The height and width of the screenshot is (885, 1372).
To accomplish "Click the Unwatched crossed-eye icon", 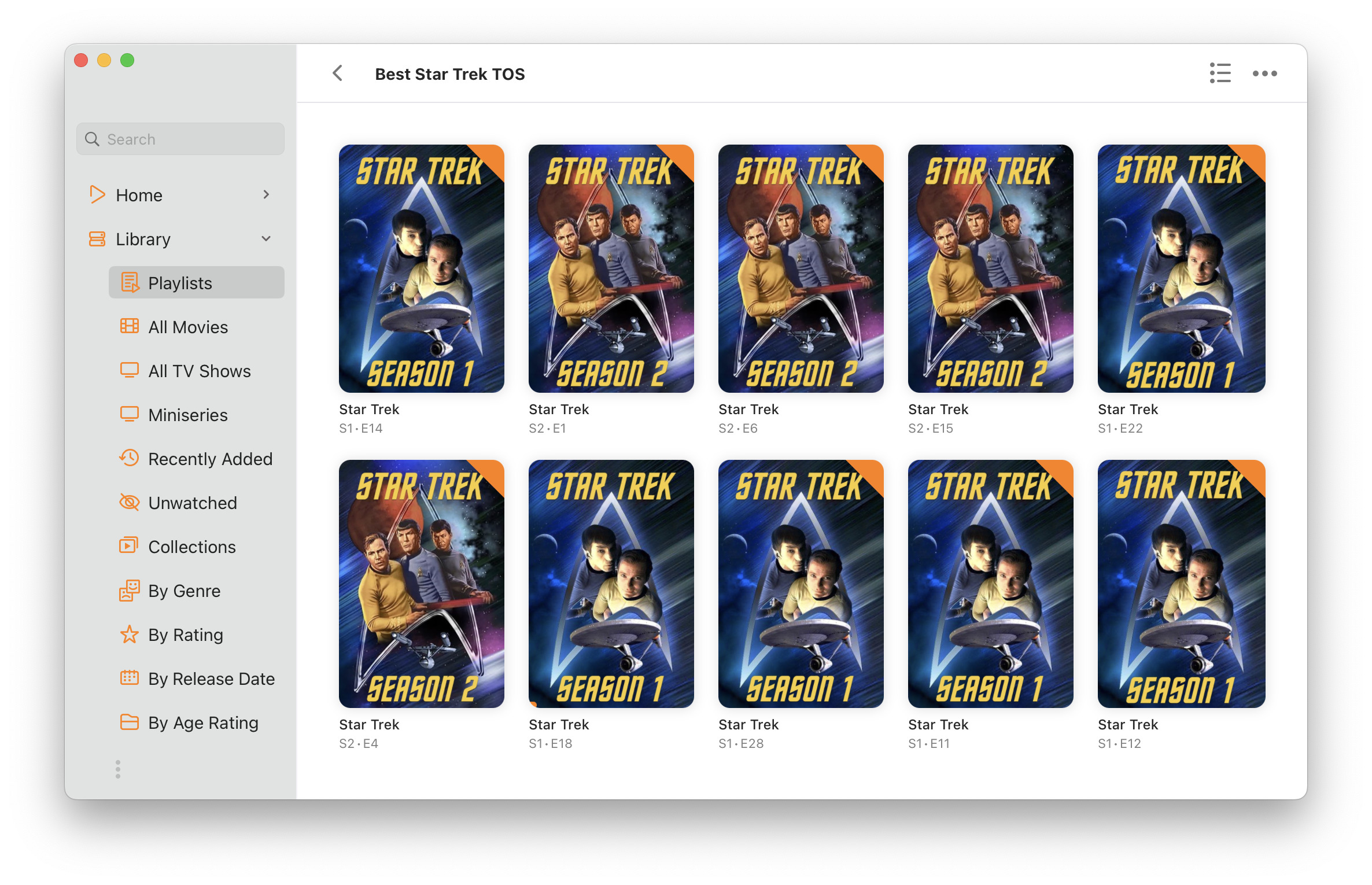I will (130, 502).
